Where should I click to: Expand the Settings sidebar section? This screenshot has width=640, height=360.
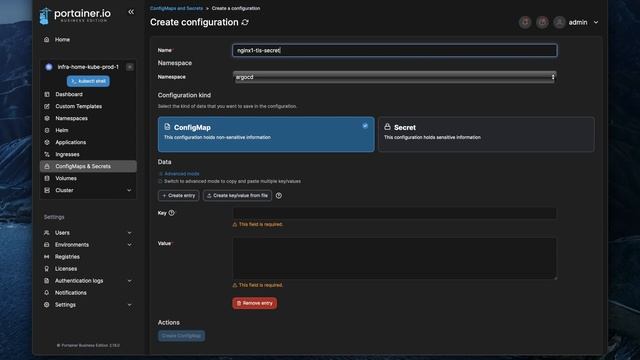[129, 305]
